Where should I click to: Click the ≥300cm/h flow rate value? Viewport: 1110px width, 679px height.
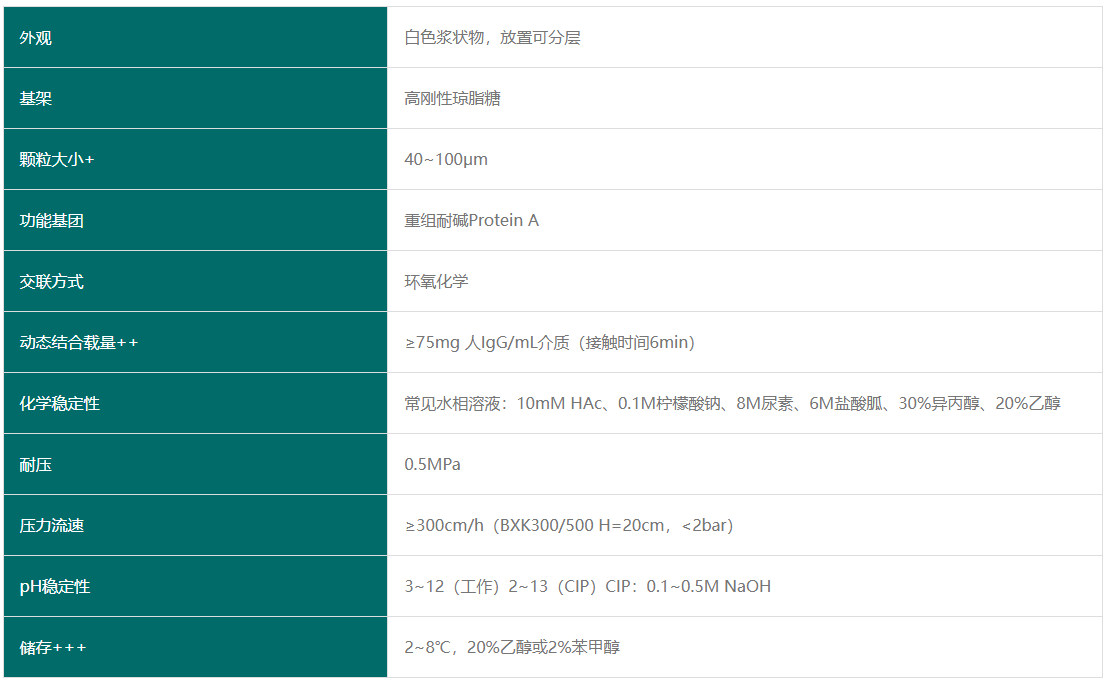click(x=568, y=526)
